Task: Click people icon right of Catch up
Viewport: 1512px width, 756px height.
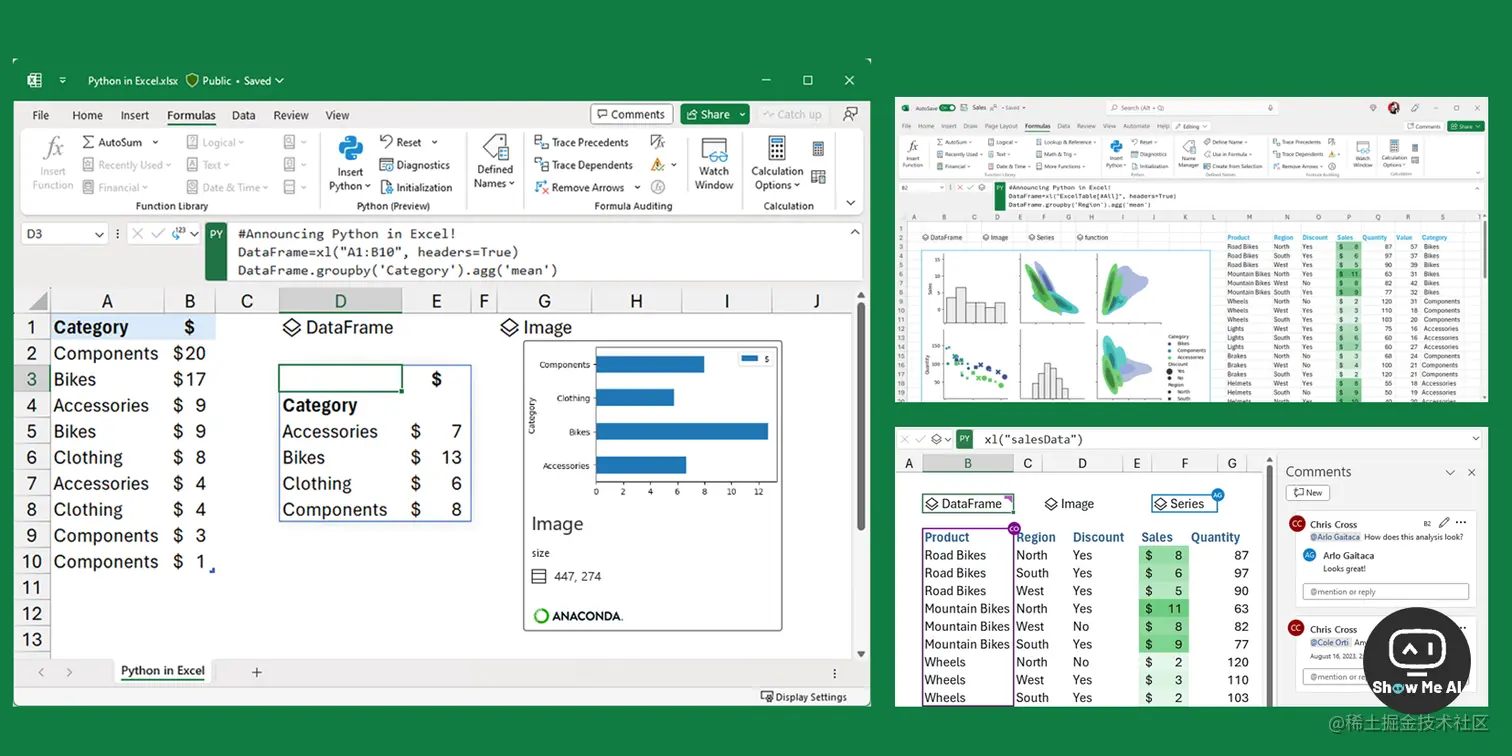Action: pos(850,114)
